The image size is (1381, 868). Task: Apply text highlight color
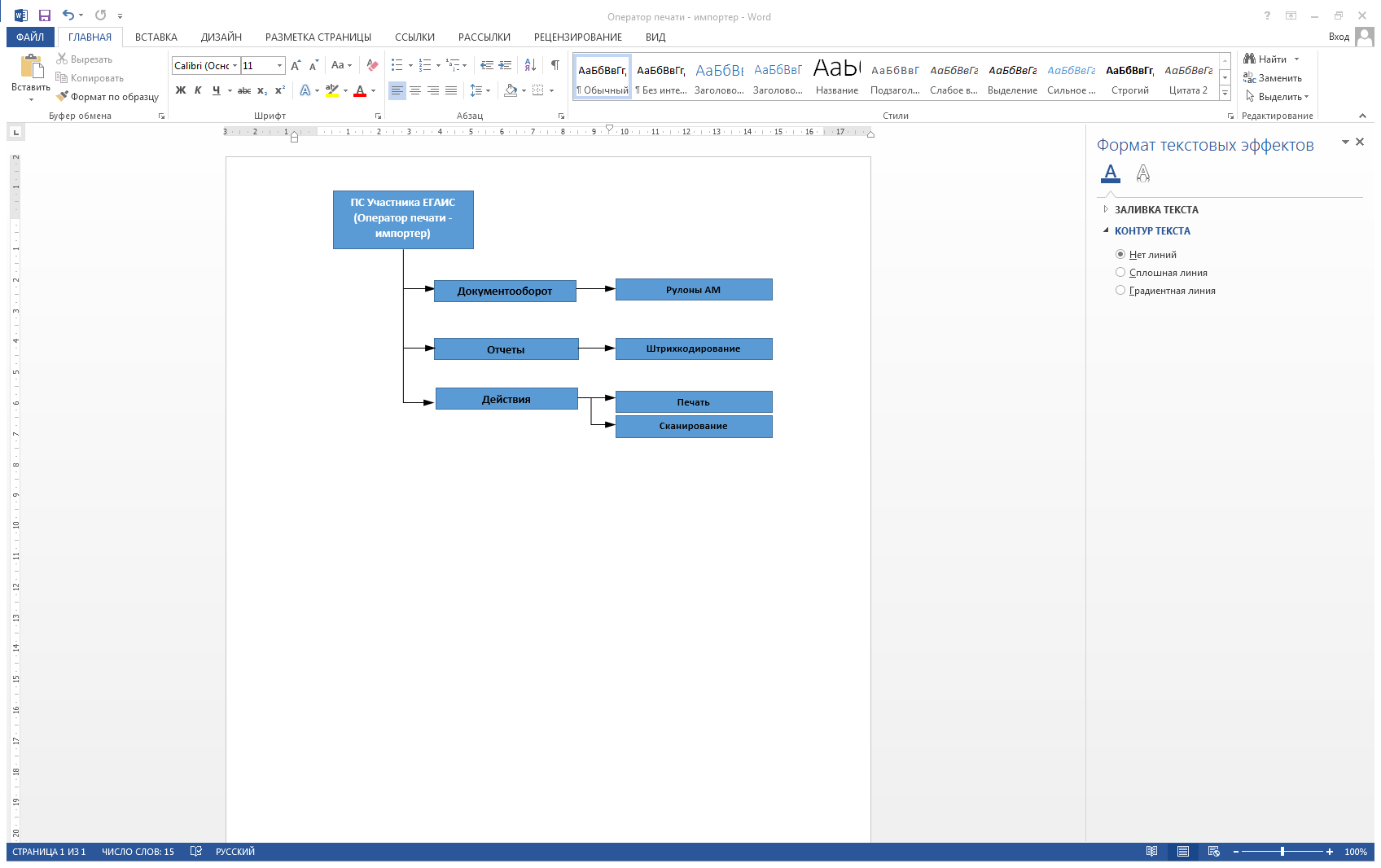[x=331, y=90]
